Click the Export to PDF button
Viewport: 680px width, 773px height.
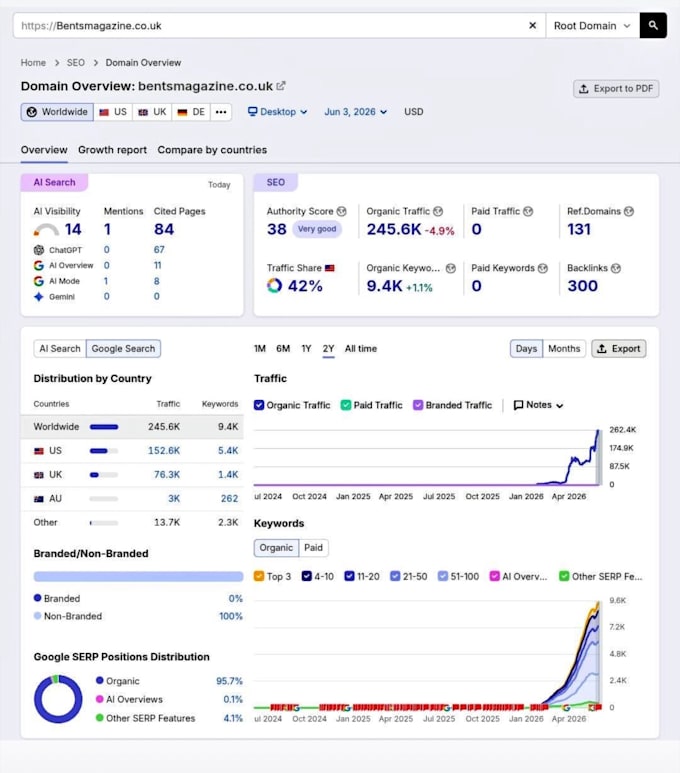click(616, 89)
